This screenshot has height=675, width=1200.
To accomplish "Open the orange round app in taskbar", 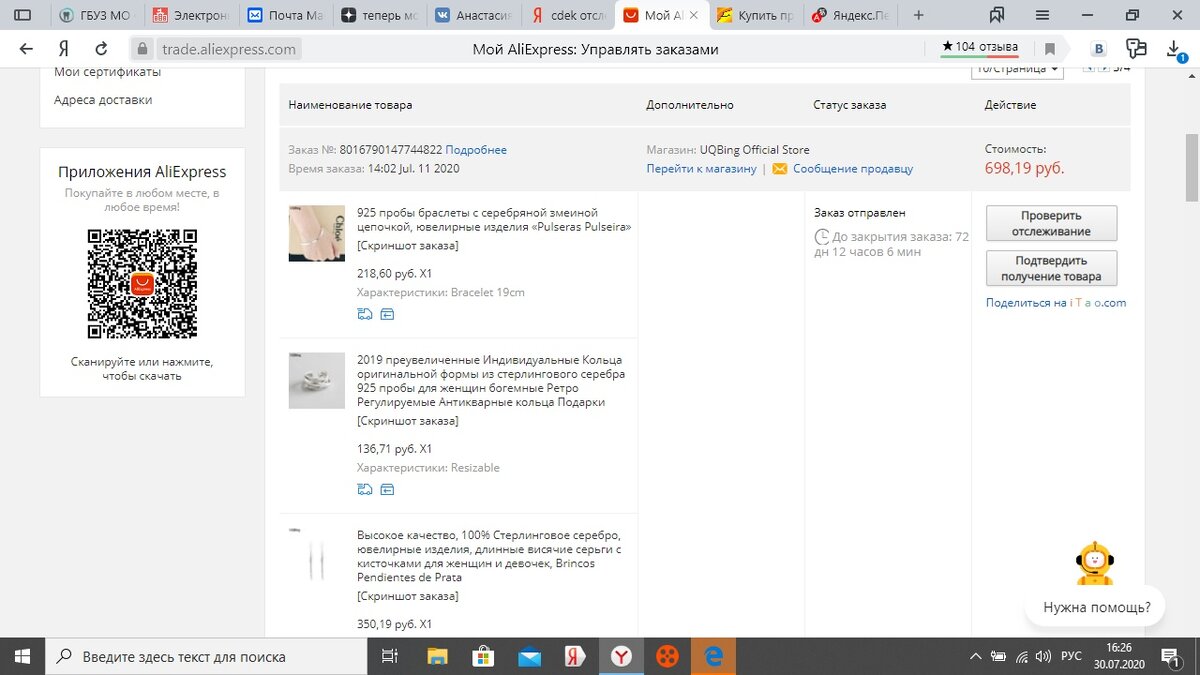I will (667, 656).
